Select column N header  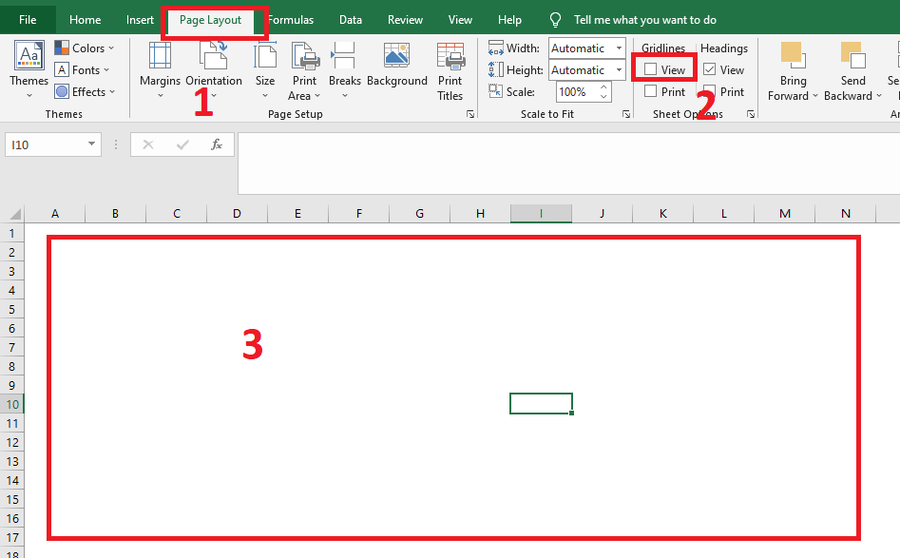845,214
